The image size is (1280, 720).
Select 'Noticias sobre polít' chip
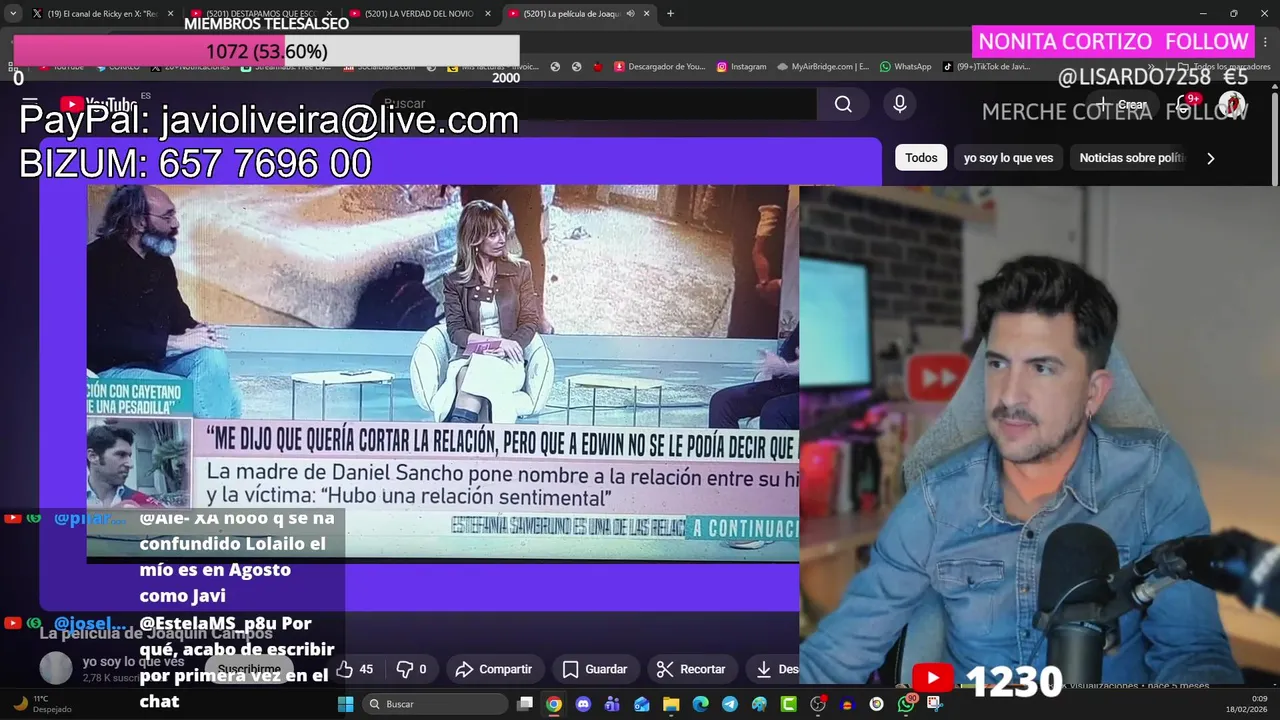(1132, 158)
